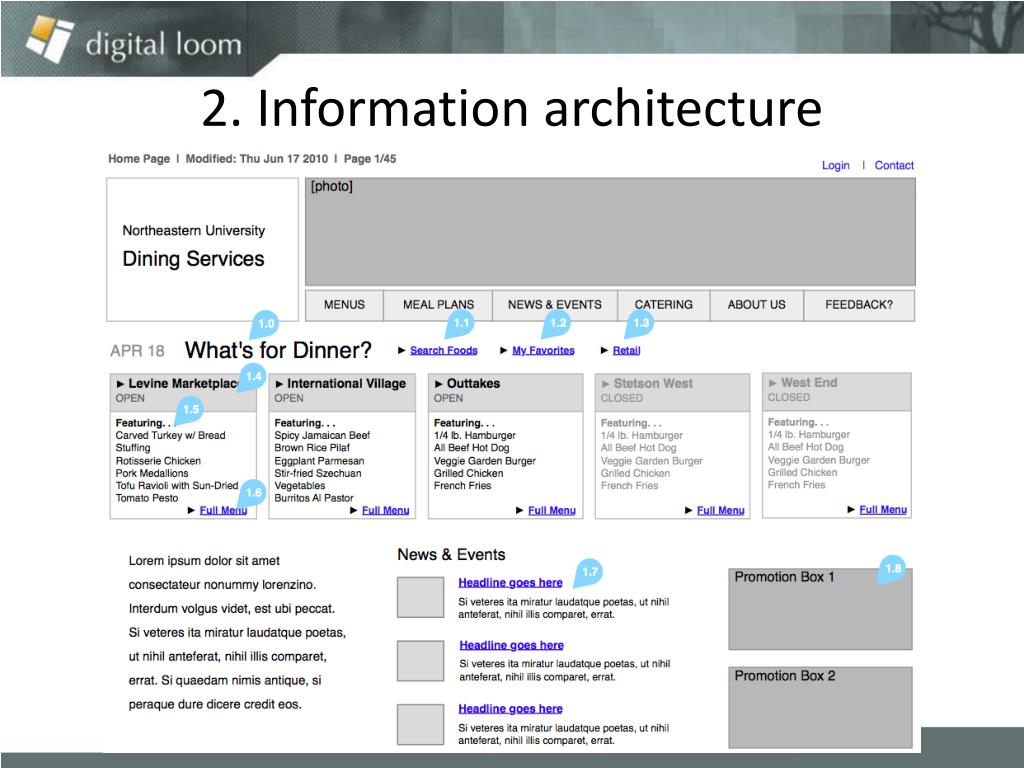Click the third news thumbnail image
Screen dimensions: 1024x768
pos(421,724)
